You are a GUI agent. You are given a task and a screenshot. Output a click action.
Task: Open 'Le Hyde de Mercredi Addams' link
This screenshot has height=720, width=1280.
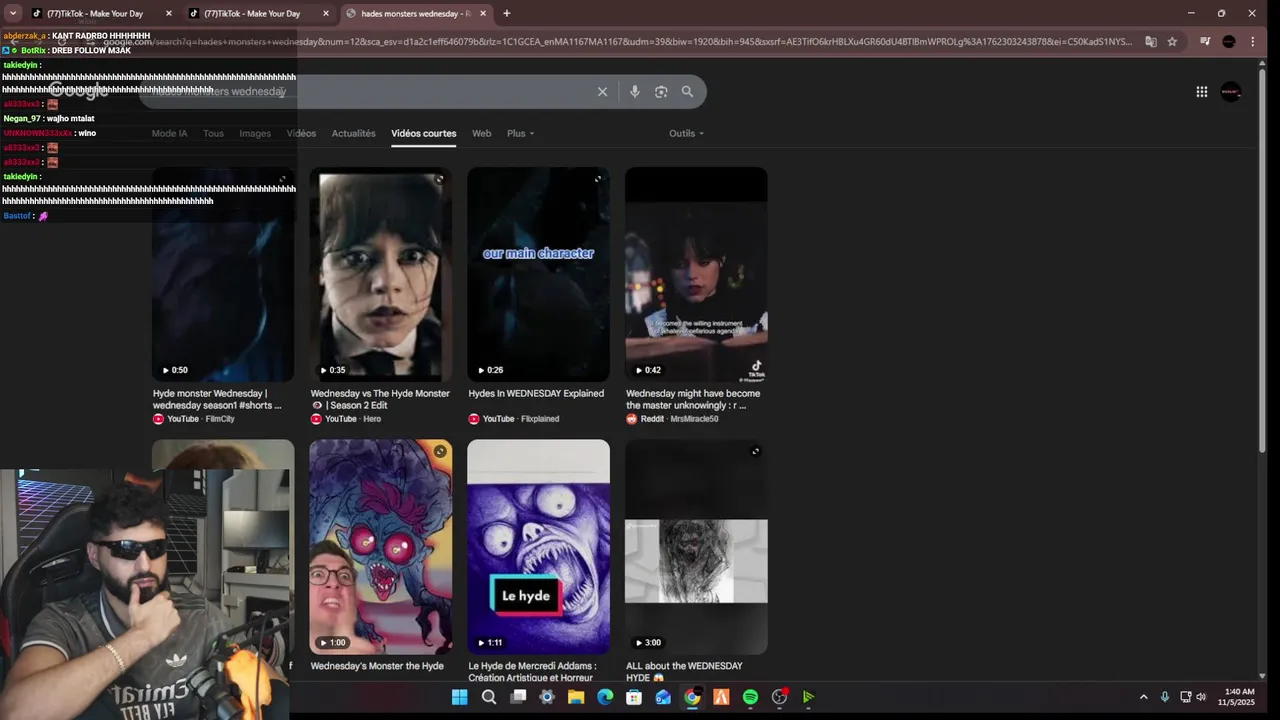pyautogui.click(x=532, y=672)
